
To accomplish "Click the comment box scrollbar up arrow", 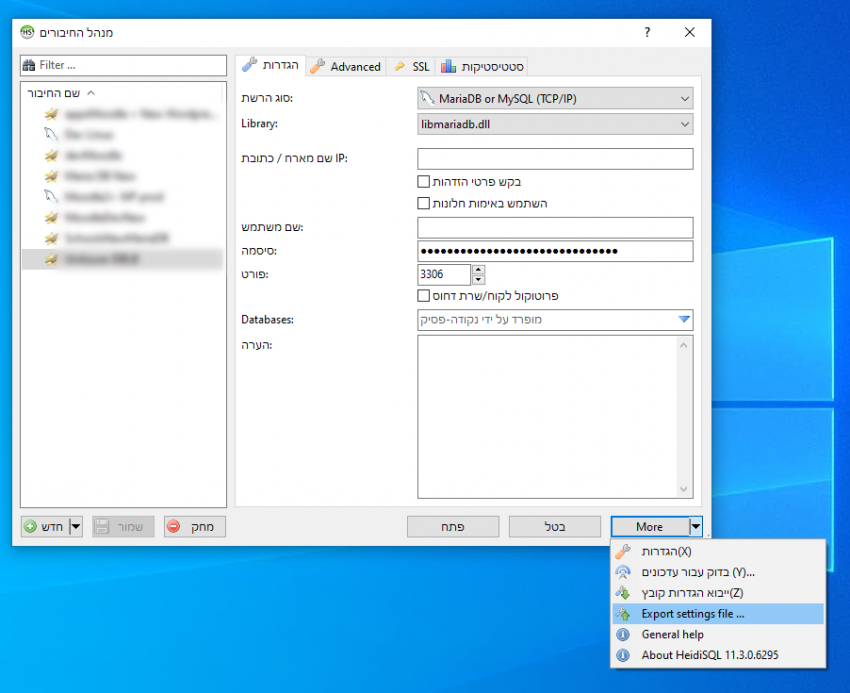I will click(684, 345).
